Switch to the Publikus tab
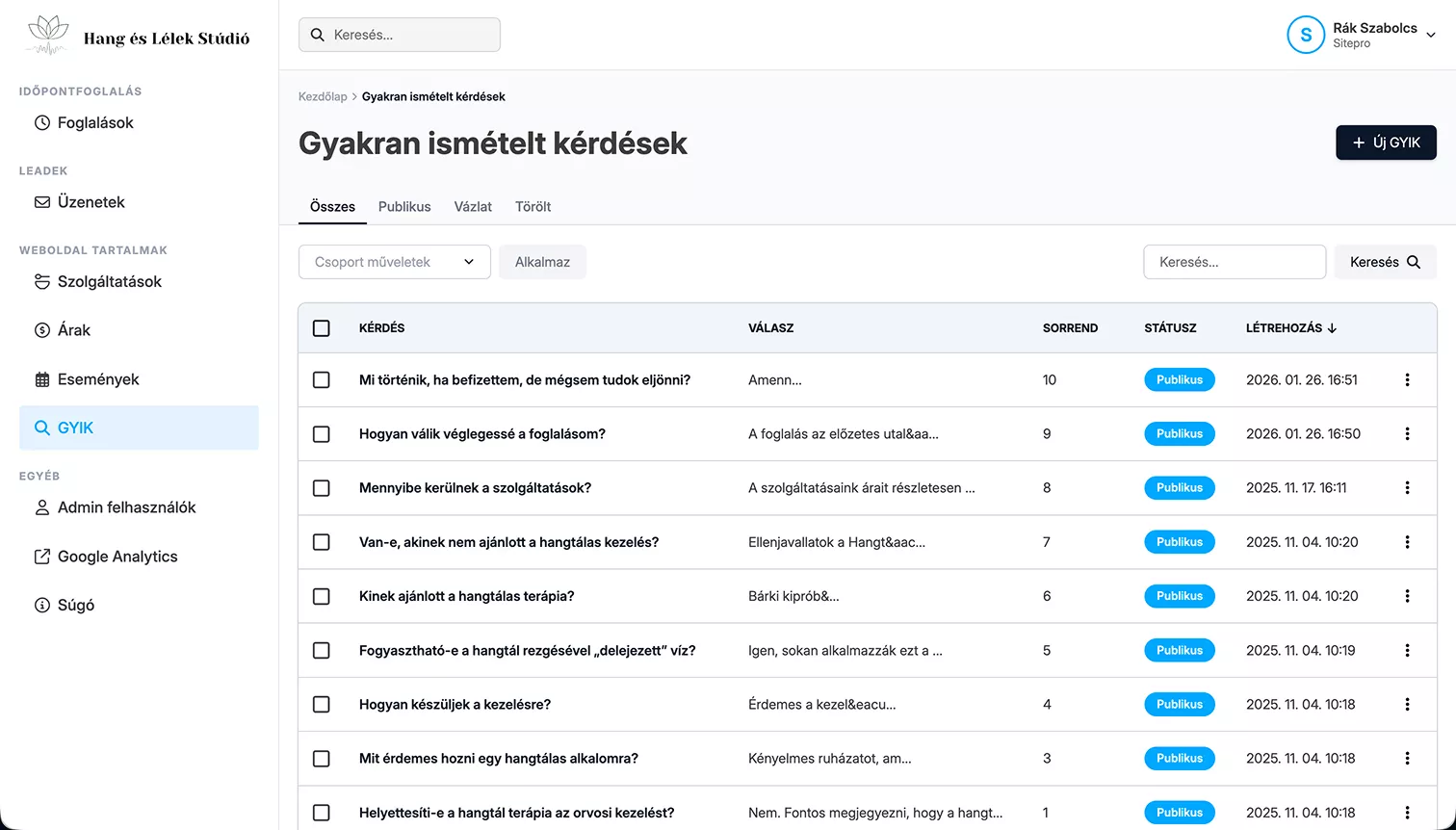1456x830 pixels. [404, 207]
